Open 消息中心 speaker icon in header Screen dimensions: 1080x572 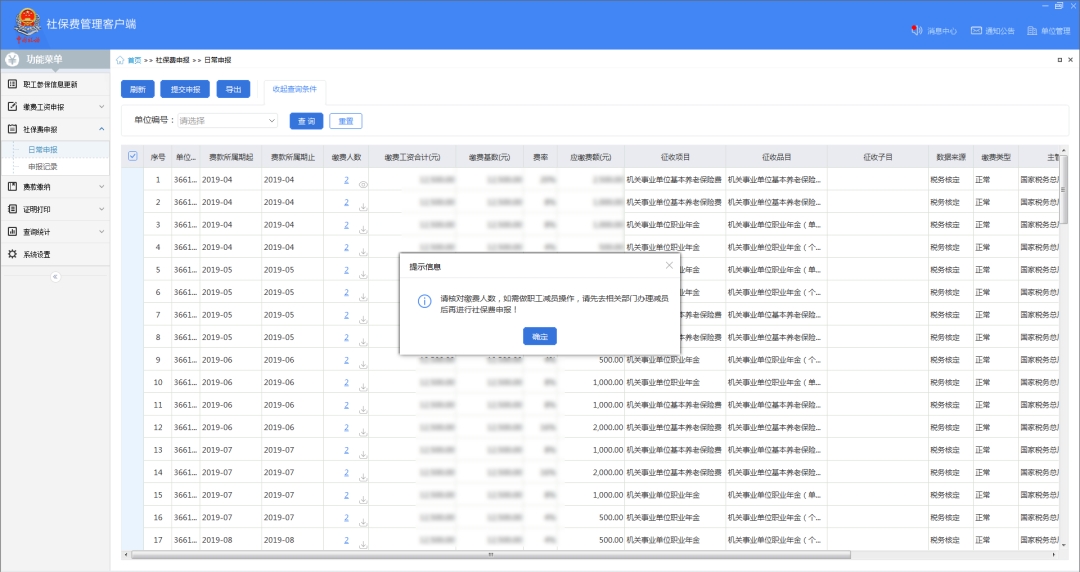tap(915, 31)
